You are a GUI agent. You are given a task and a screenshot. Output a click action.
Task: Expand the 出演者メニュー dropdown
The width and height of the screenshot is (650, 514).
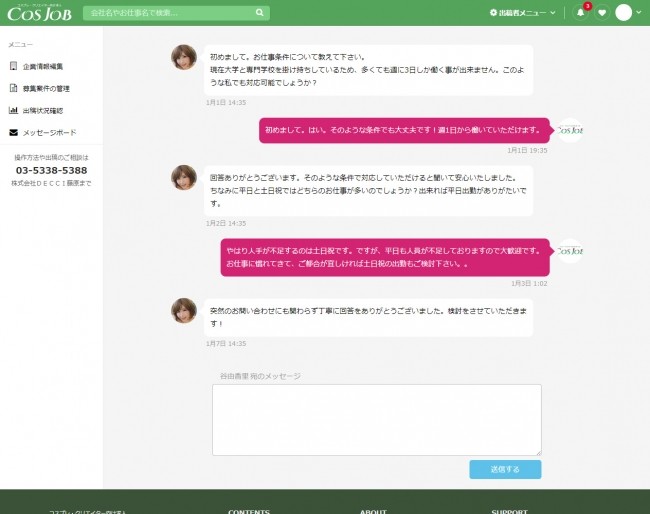520,13
